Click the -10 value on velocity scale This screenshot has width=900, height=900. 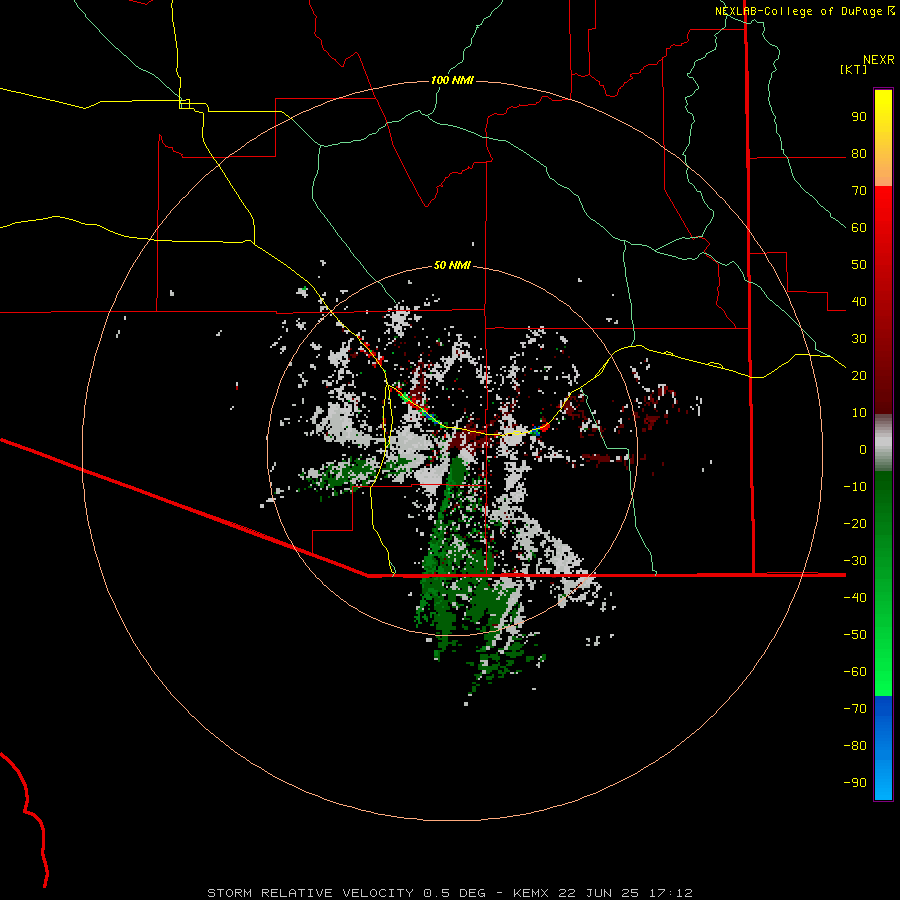tap(855, 487)
